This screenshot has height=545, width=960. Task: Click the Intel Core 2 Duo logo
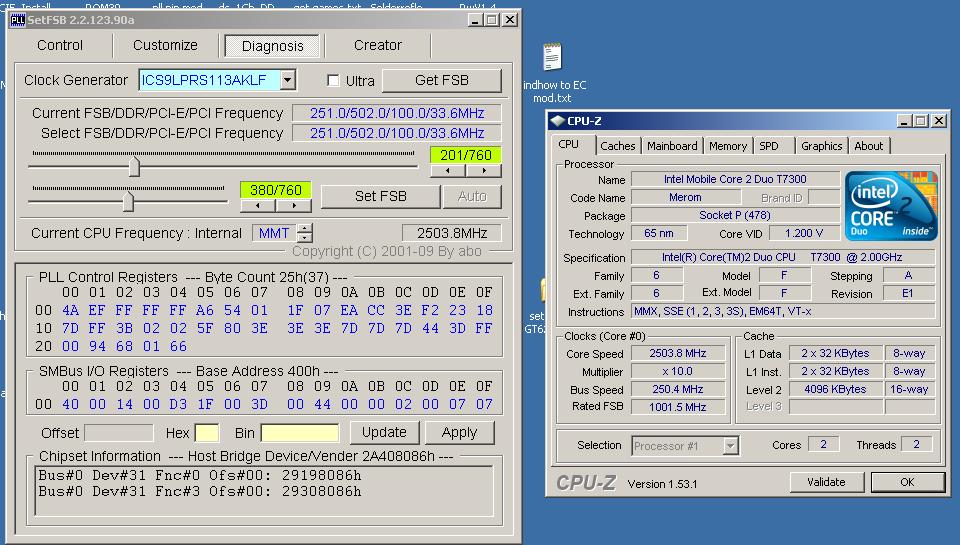click(x=891, y=206)
